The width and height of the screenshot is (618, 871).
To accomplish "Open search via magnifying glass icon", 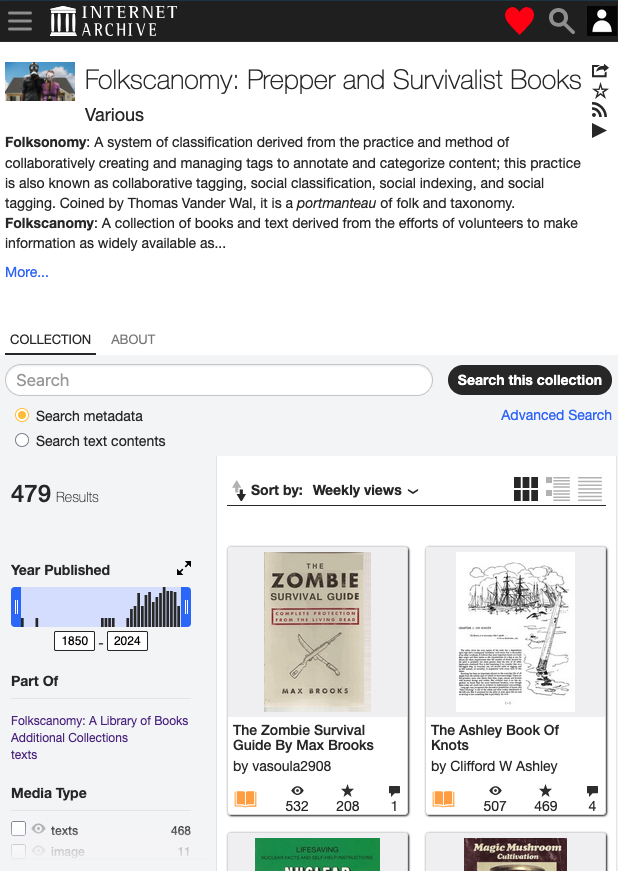I will 562,20.
